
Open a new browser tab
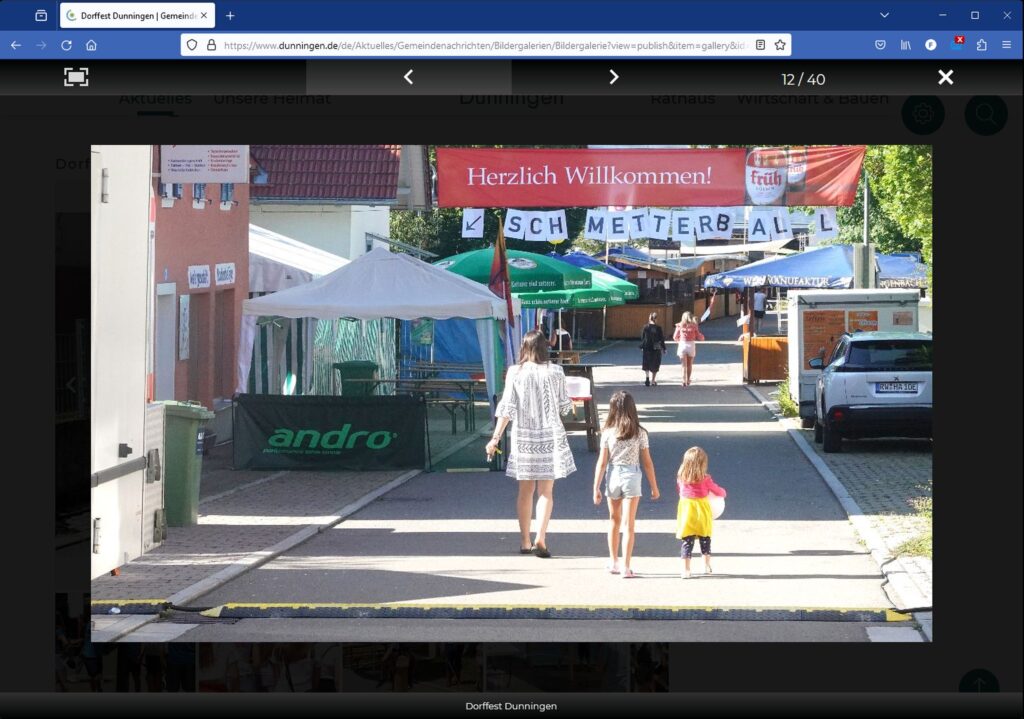coord(230,15)
